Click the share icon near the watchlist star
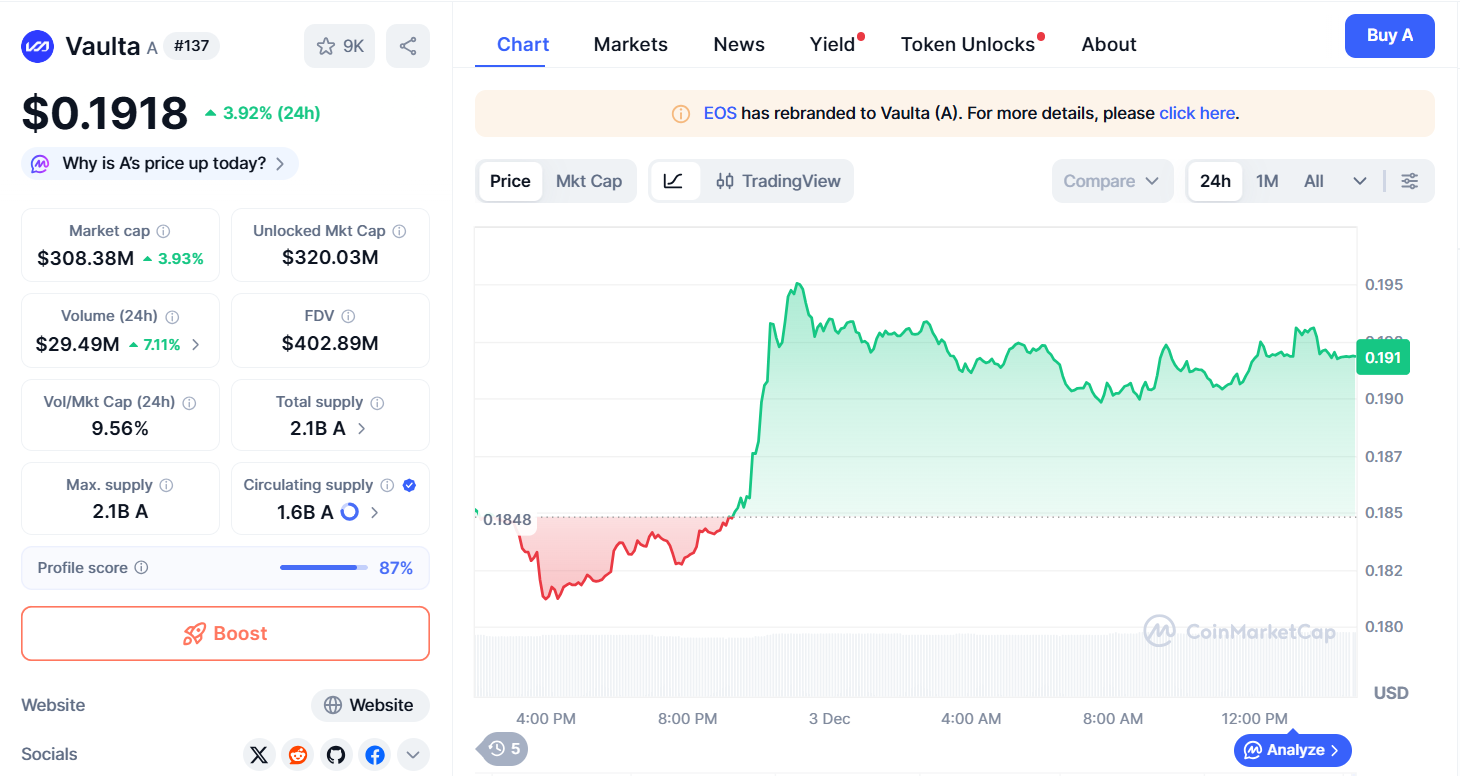1460x776 pixels. [x=407, y=46]
